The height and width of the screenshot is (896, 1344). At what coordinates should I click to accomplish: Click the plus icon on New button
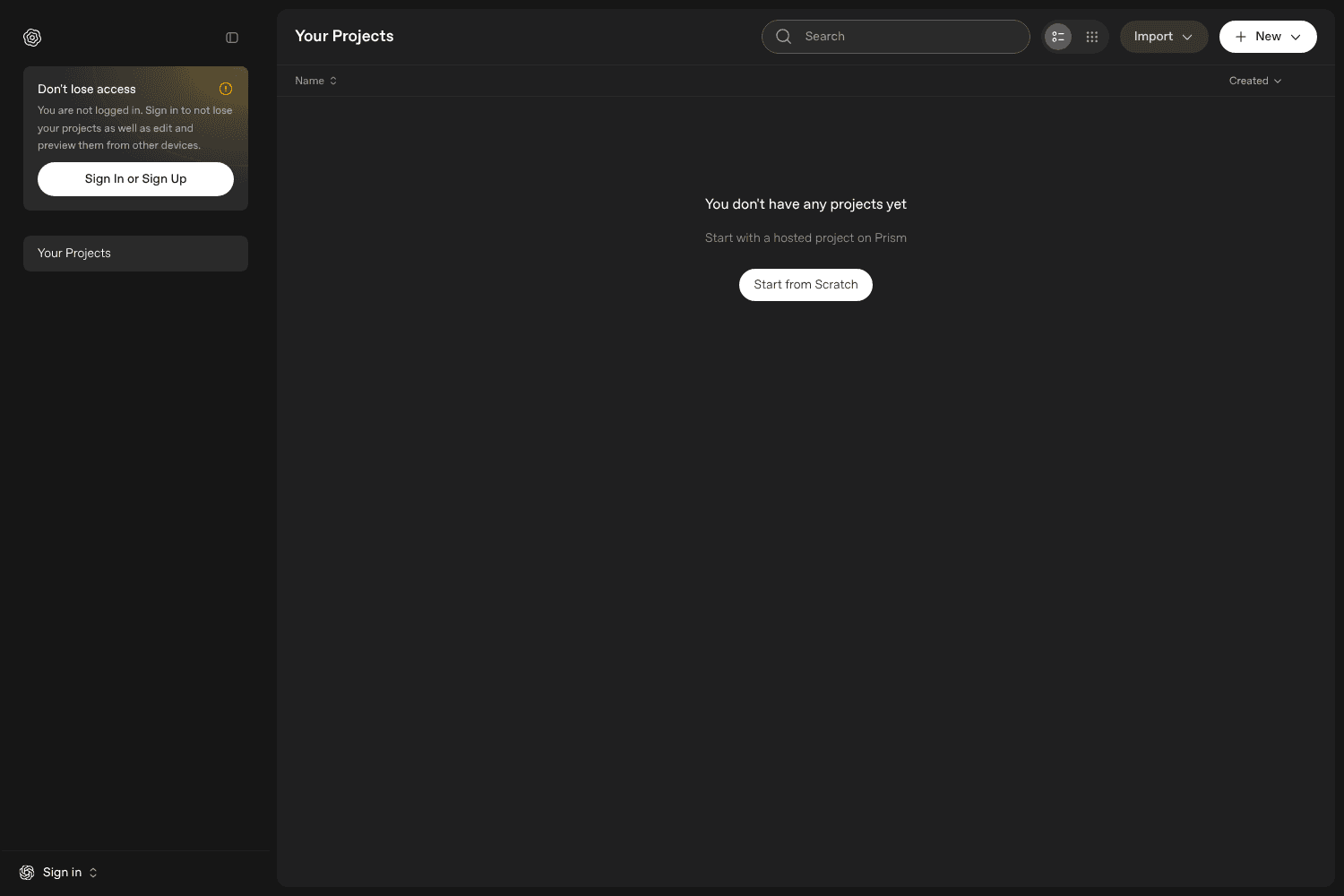1241,37
